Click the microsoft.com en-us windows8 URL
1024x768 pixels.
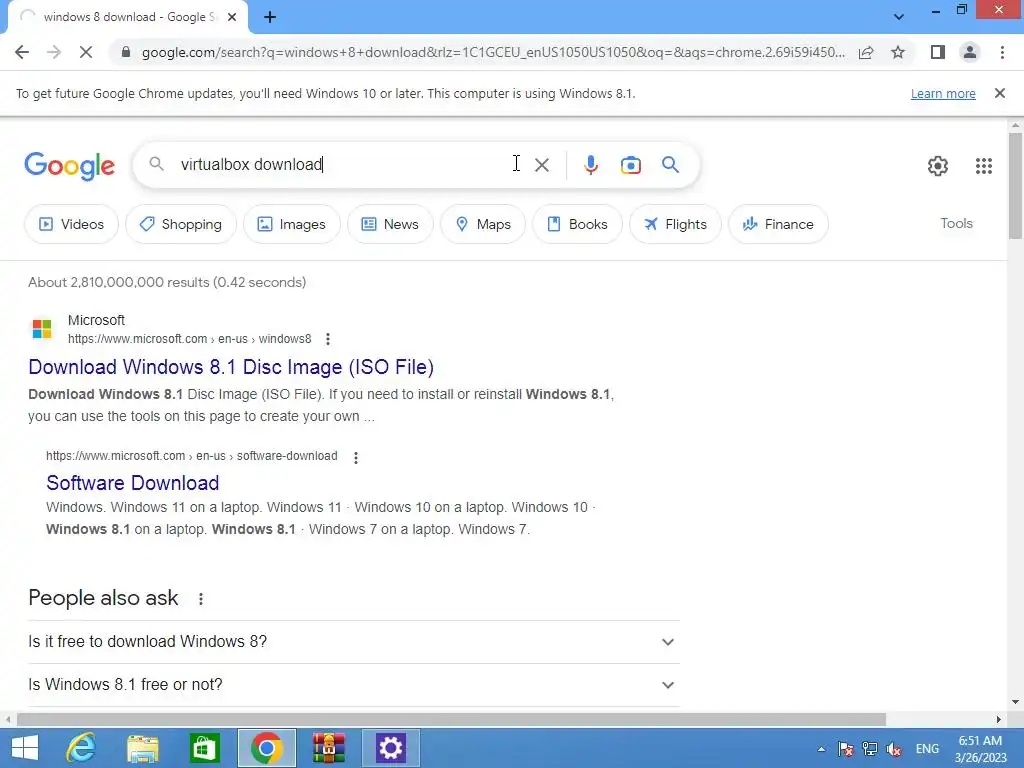(189, 339)
